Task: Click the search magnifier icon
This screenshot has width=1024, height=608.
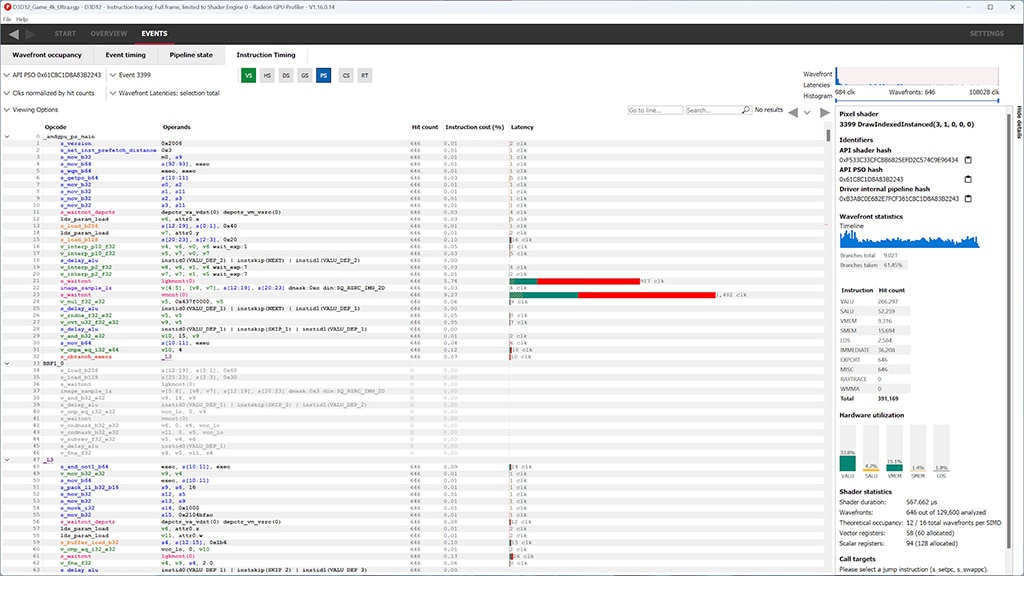Action: tap(744, 110)
